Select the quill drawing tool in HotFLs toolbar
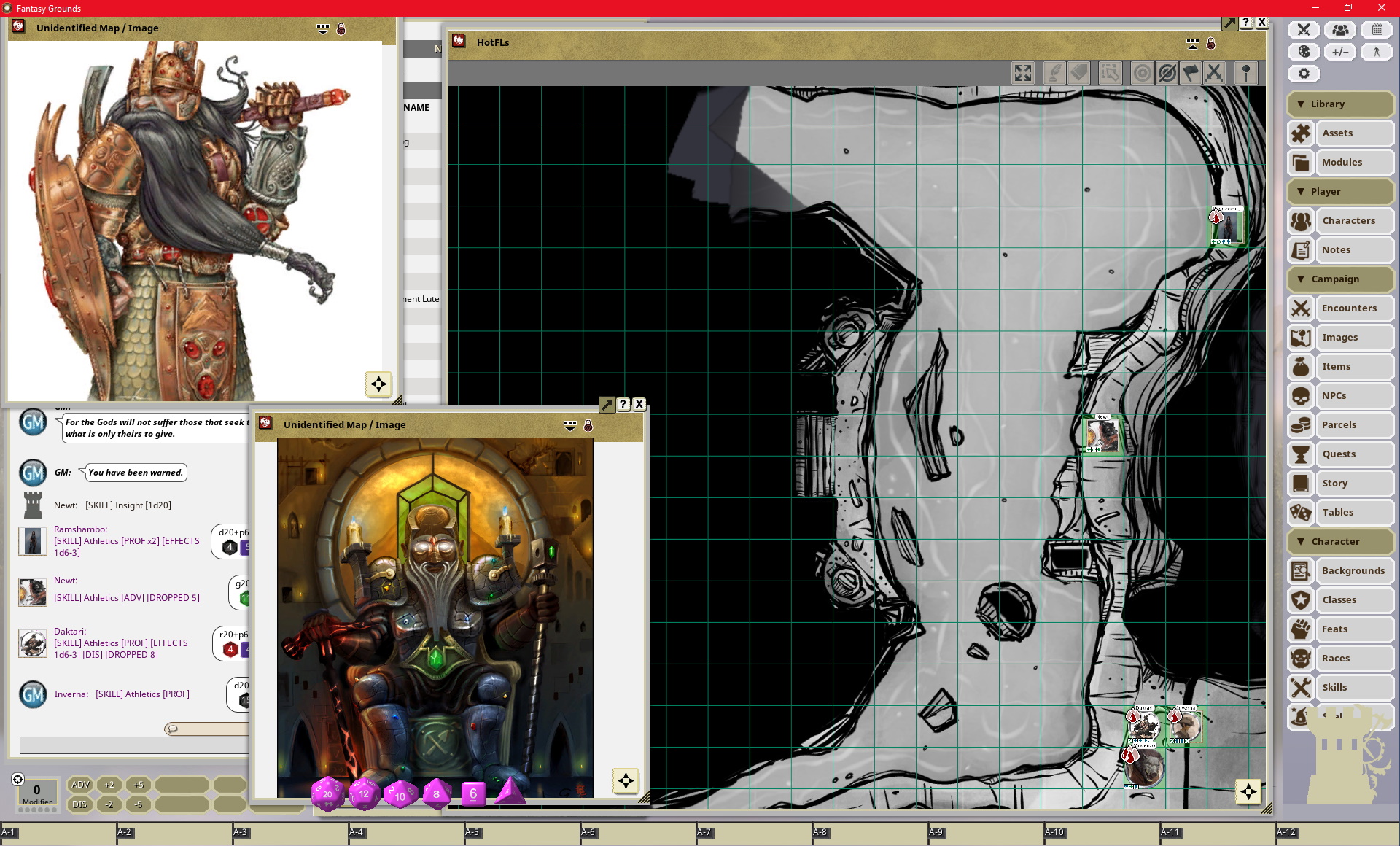Image resolution: width=1400 pixels, height=846 pixels. tap(1054, 73)
